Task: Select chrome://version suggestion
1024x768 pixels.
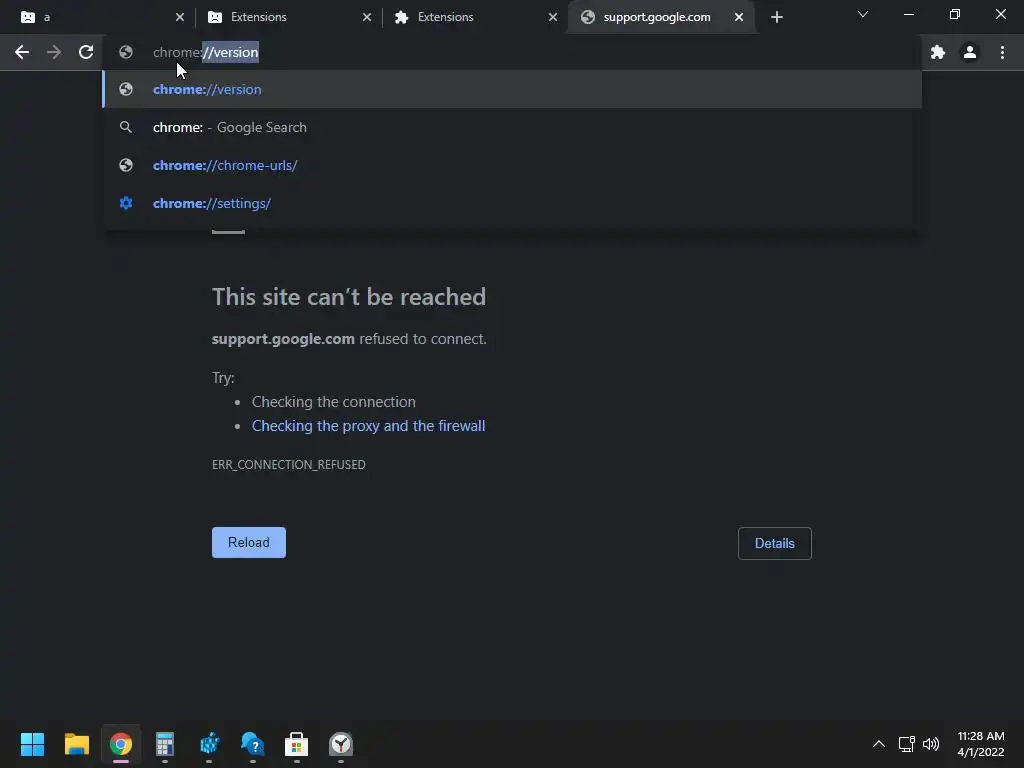Action: point(512,89)
